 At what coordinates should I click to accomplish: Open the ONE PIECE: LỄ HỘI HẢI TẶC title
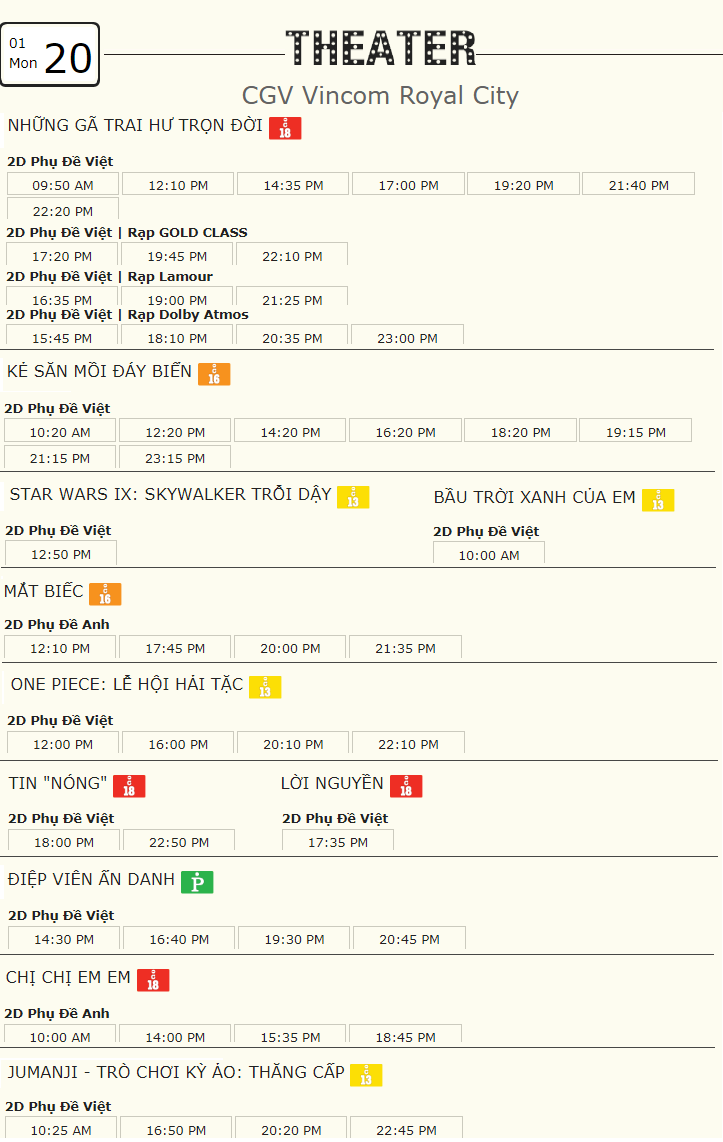point(127,684)
